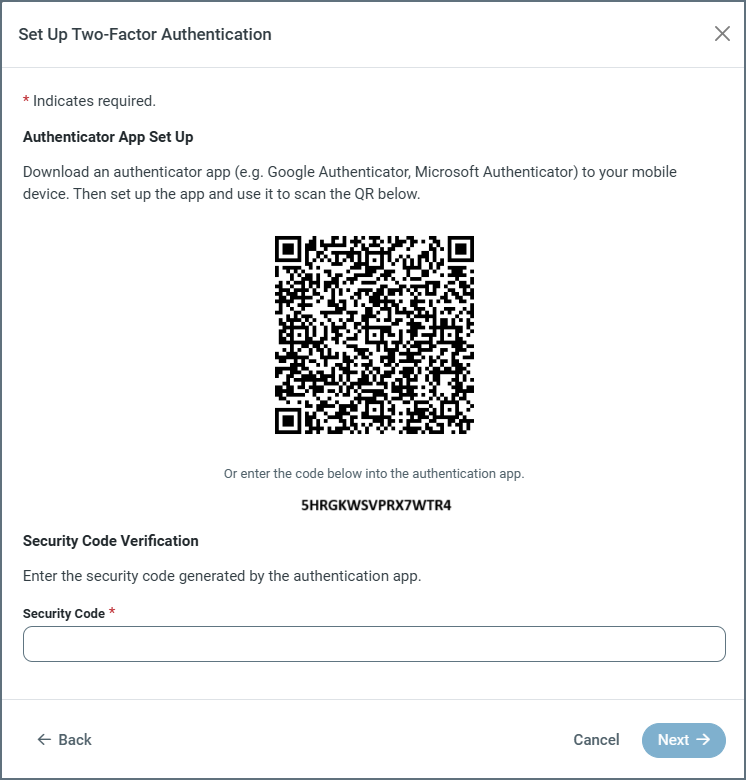Click the red asterisk before 'Indicates required'
This screenshot has height=780, width=746.
(26, 100)
